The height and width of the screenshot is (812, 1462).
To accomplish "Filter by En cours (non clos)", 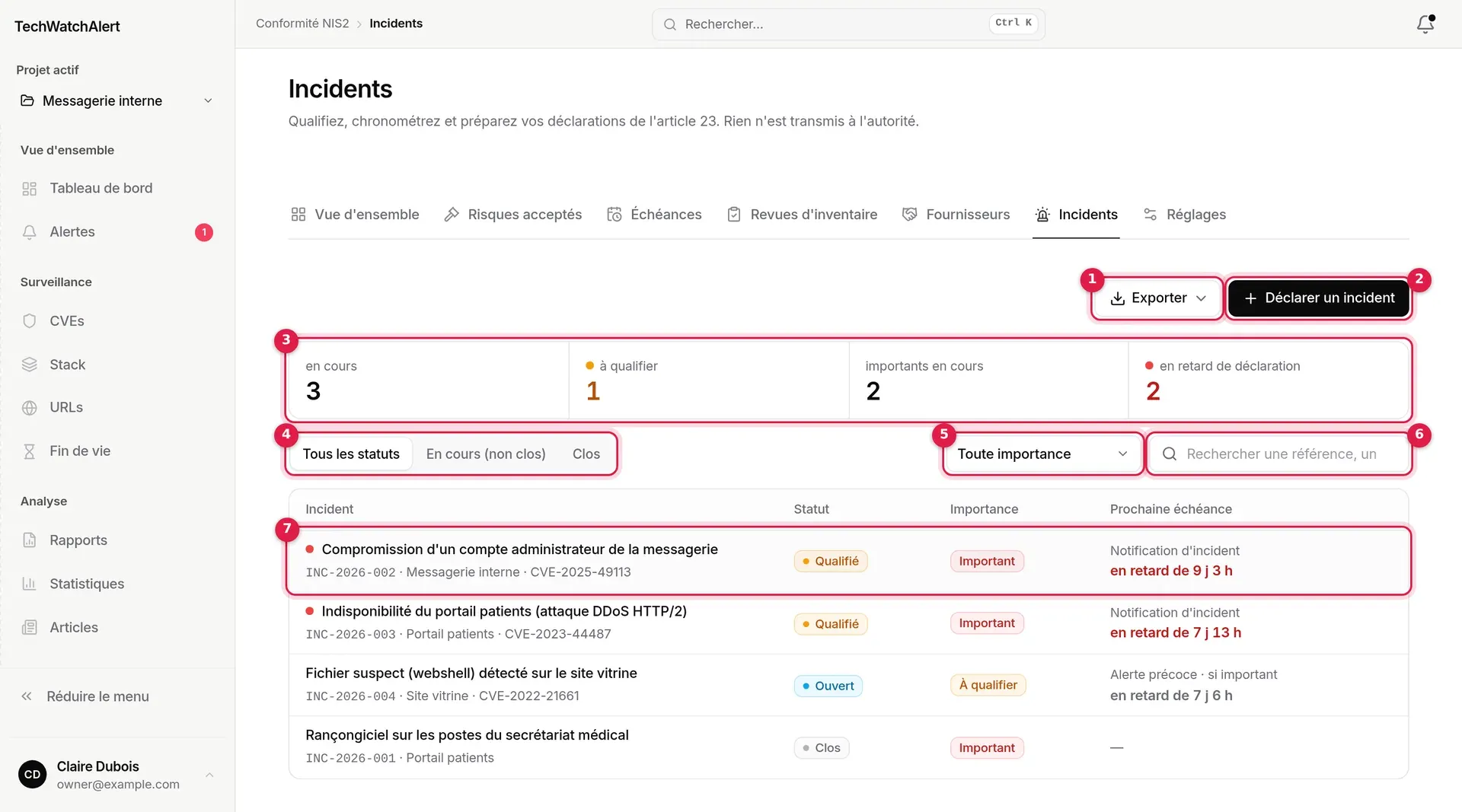I will [x=486, y=454].
